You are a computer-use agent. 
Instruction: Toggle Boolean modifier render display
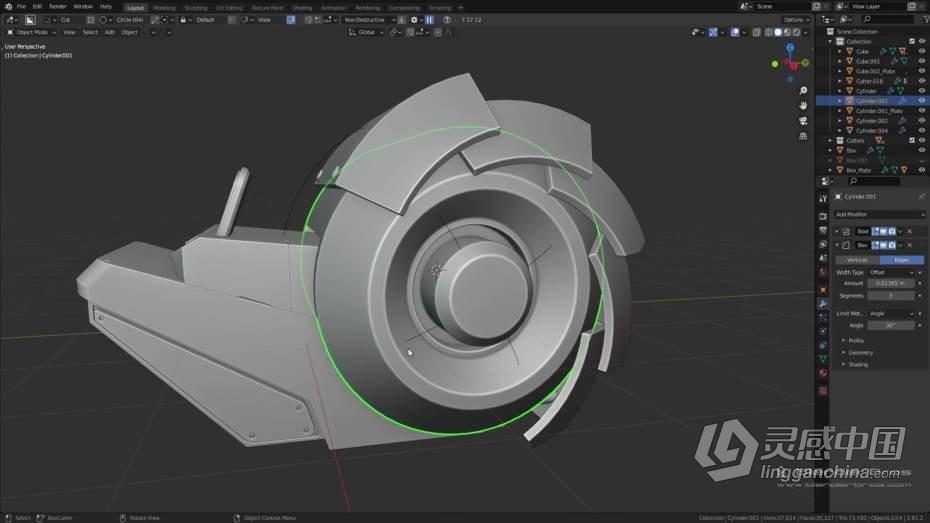(891, 231)
